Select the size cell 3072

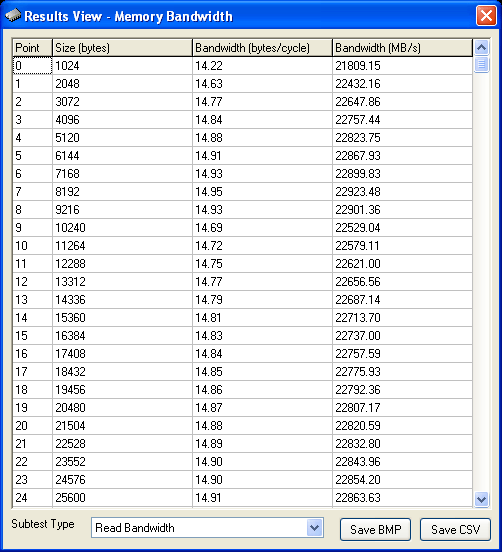click(x=122, y=102)
